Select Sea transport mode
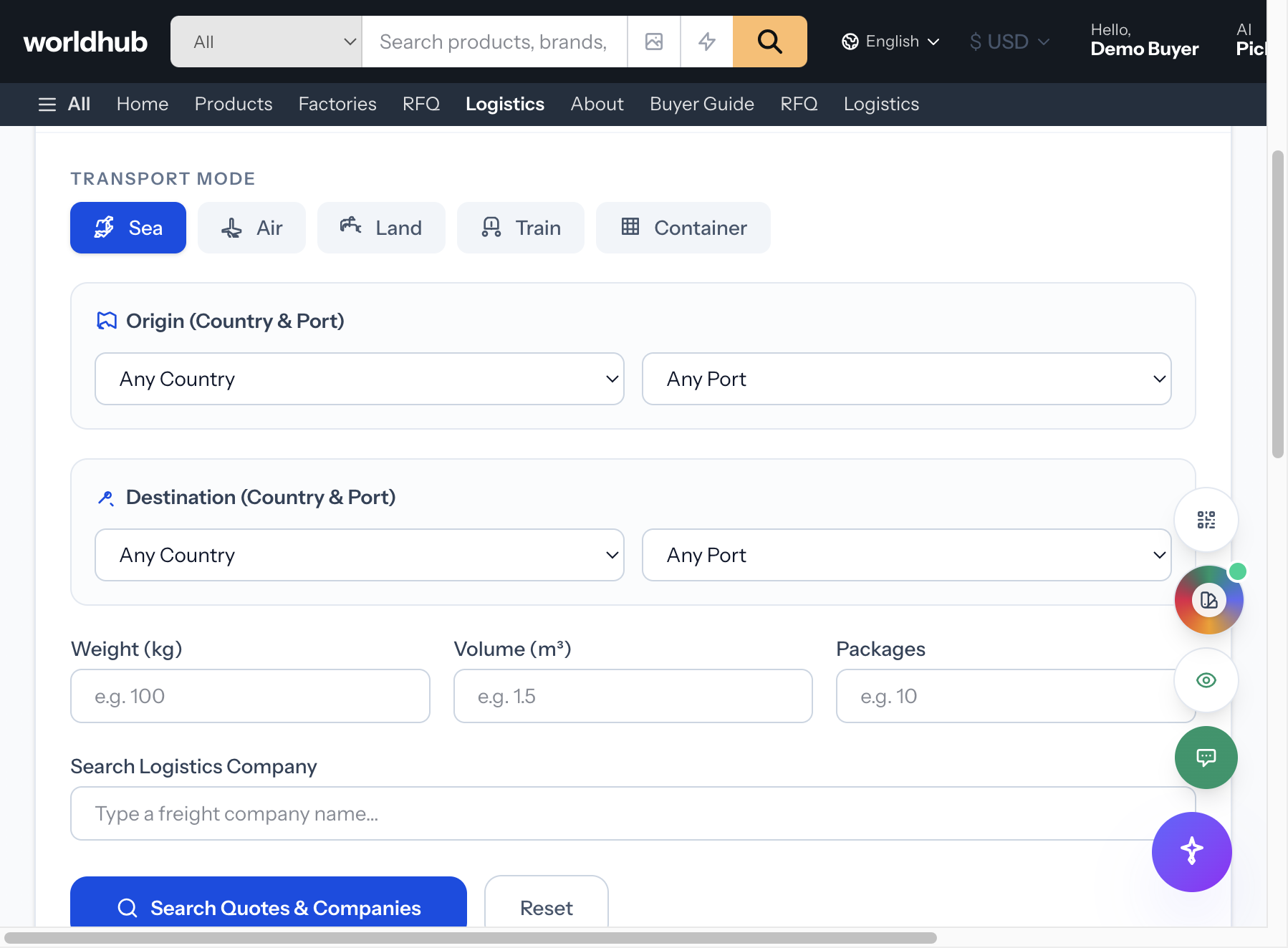This screenshot has height=948, width=1288. 128,228
